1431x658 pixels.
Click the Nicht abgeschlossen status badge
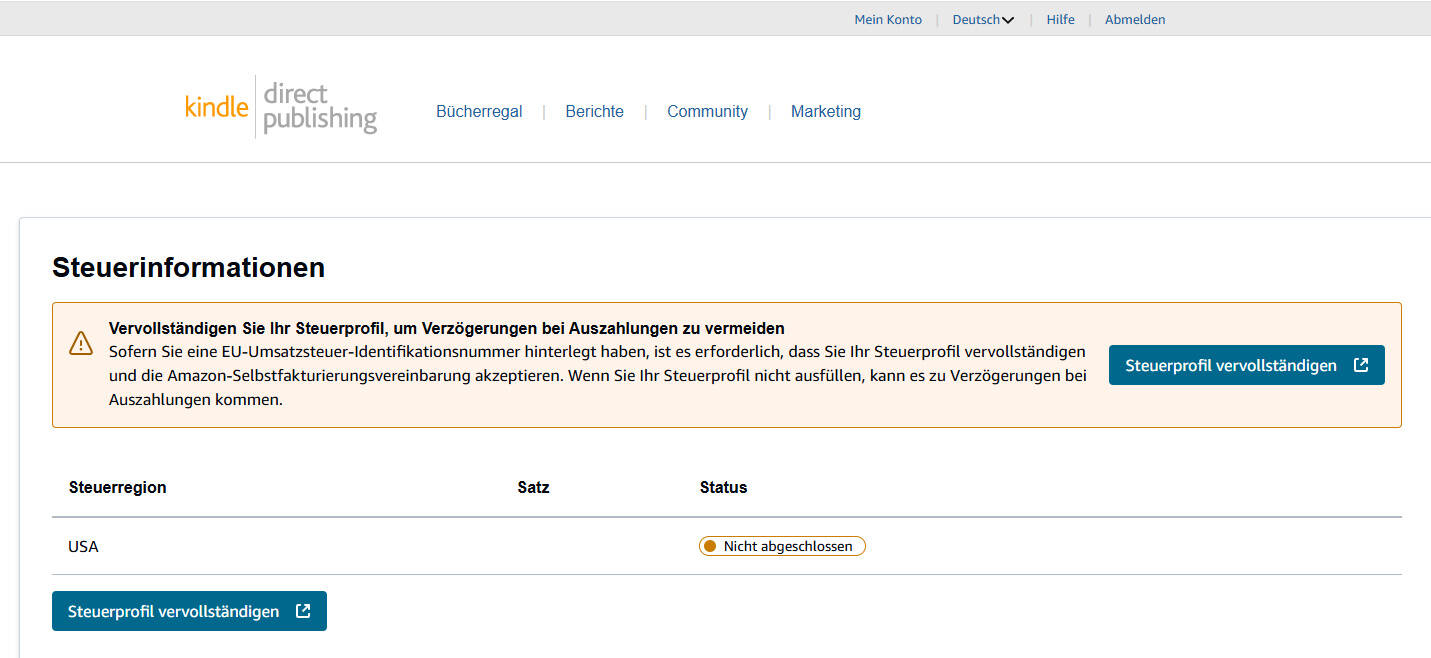[x=782, y=546]
